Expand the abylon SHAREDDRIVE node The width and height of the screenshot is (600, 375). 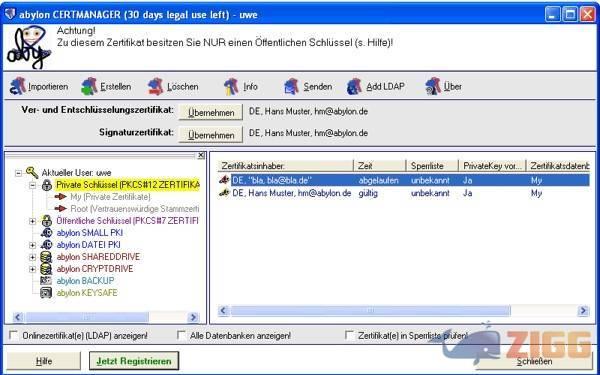pyautogui.click(x=33, y=257)
